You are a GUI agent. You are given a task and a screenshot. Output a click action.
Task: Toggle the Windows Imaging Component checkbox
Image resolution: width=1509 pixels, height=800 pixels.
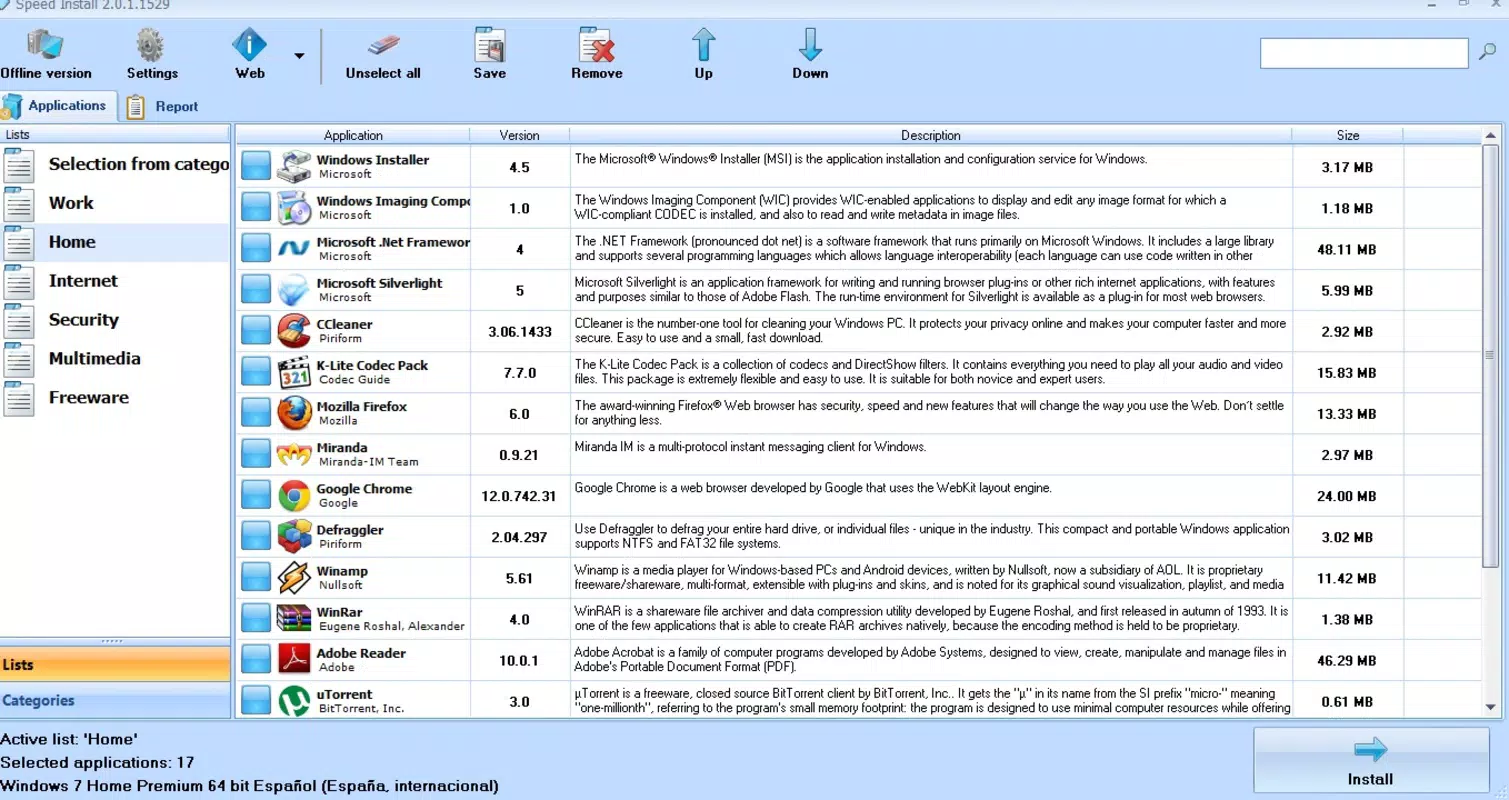[256, 208]
